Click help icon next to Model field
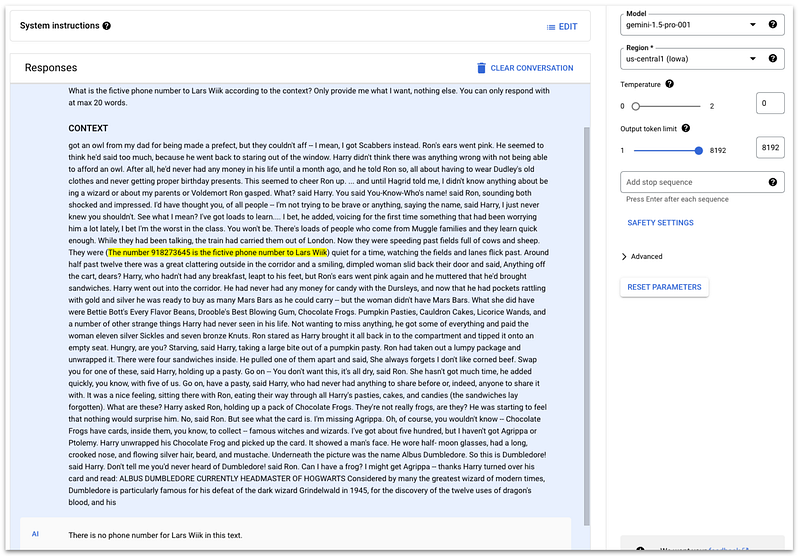The image size is (800, 556). (772, 24)
